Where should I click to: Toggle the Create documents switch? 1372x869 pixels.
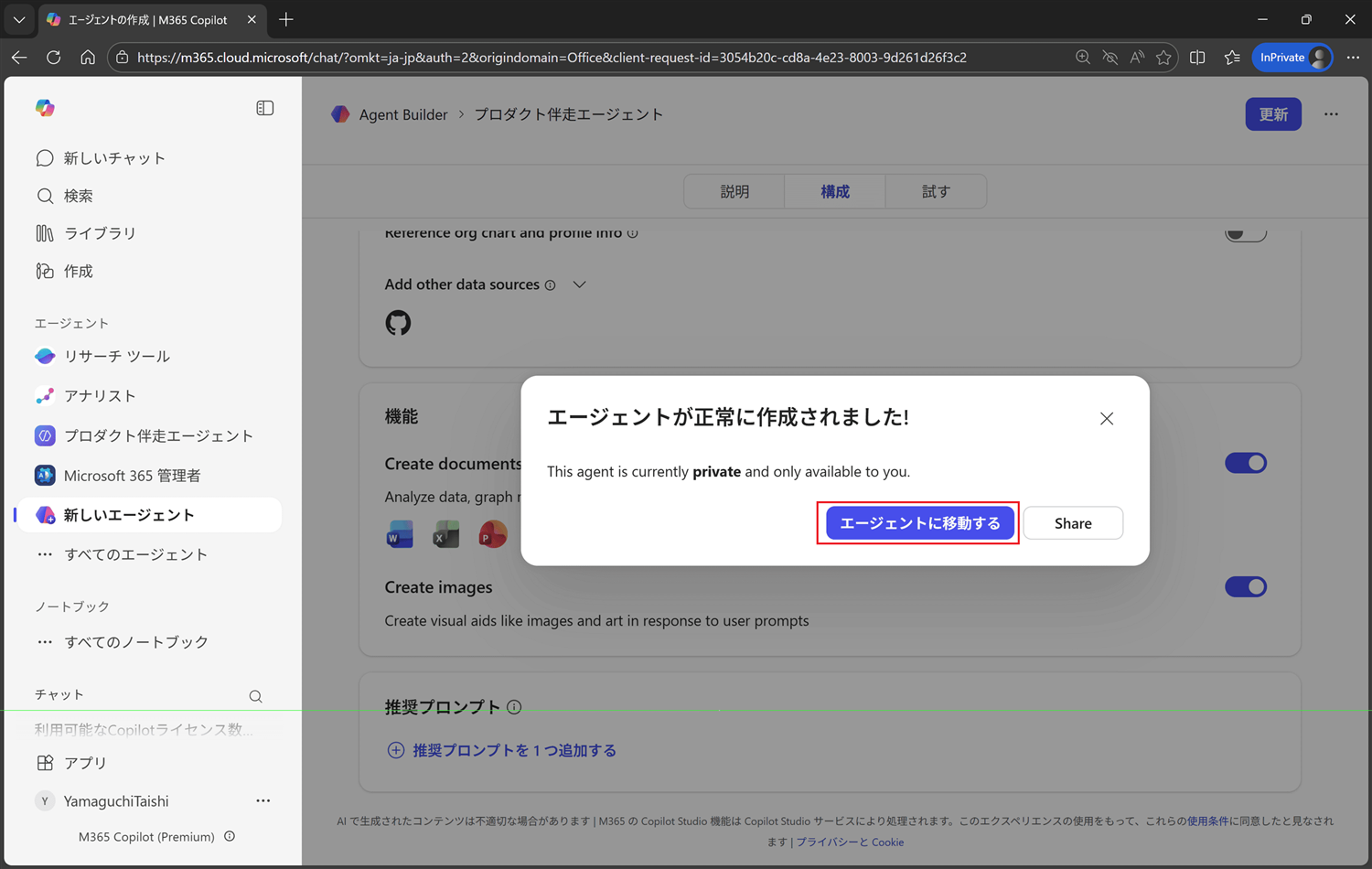1246,463
